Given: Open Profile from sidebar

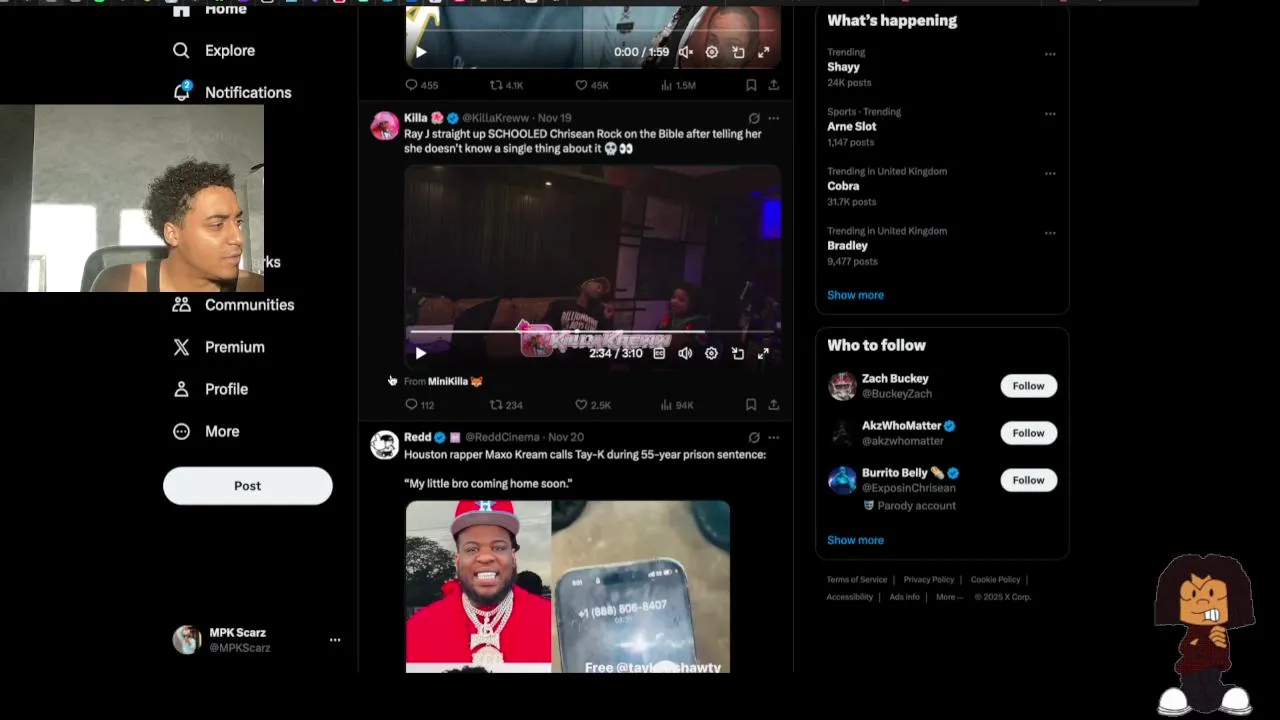Looking at the screenshot, I should (210, 389).
